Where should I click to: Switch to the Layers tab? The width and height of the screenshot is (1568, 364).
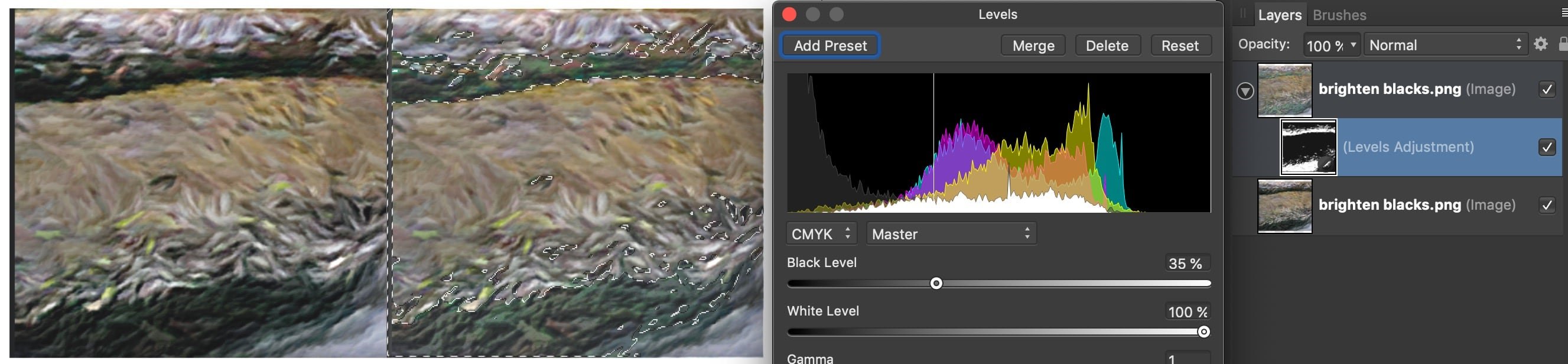coord(1280,15)
